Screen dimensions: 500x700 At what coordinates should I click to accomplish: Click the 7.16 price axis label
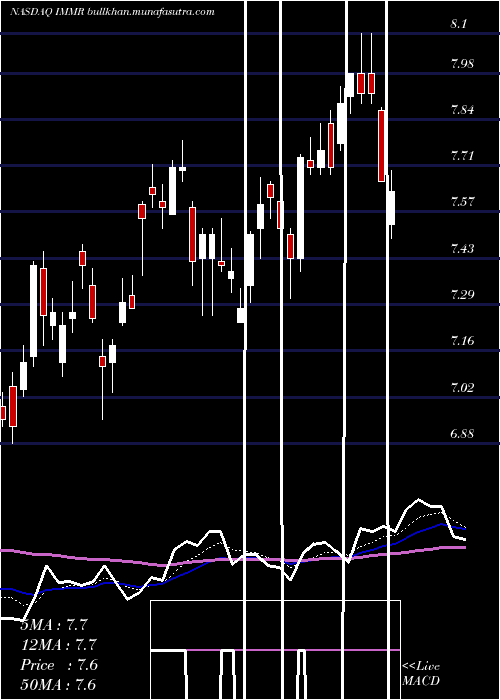[462, 341]
